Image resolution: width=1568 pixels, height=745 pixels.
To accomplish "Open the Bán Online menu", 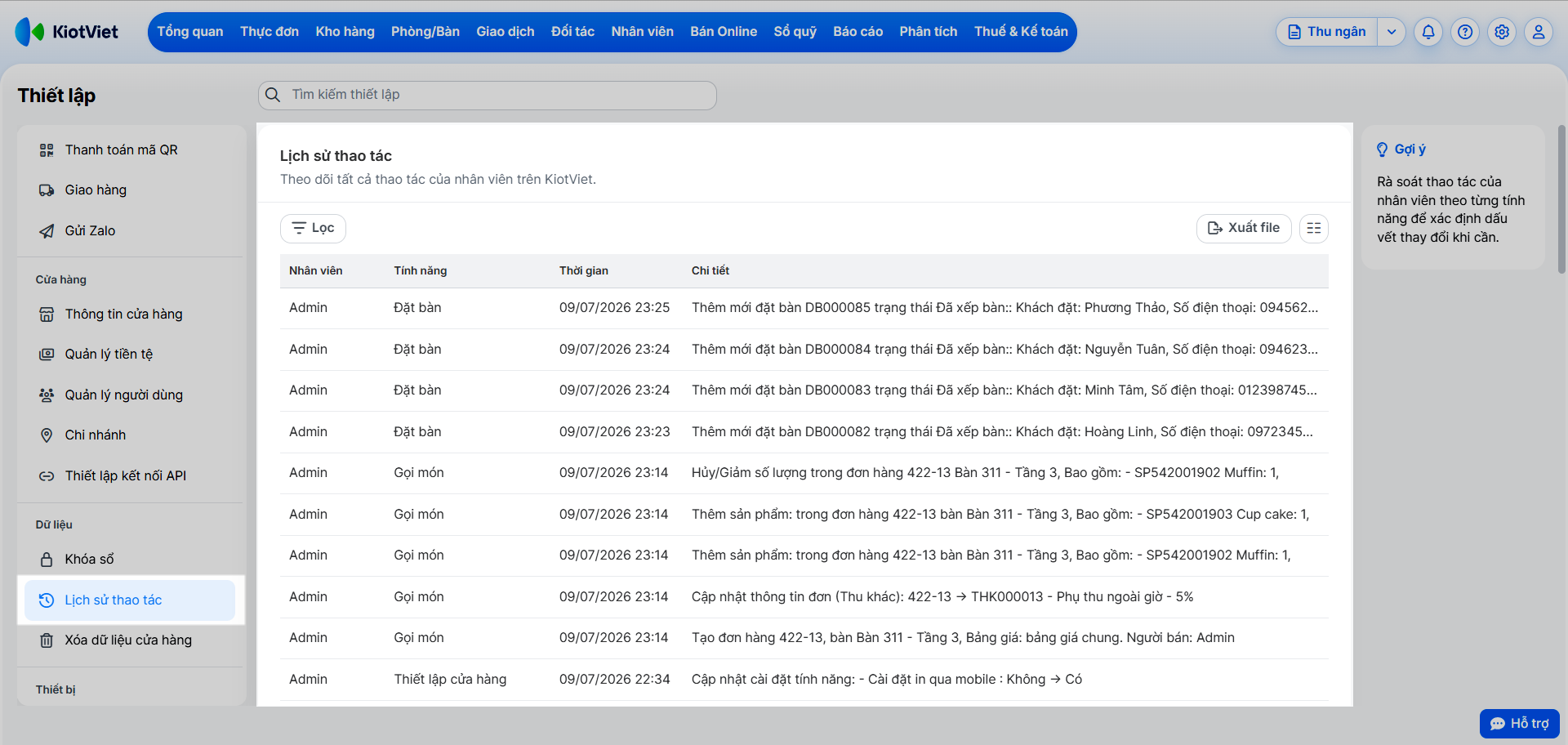I will point(724,32).
